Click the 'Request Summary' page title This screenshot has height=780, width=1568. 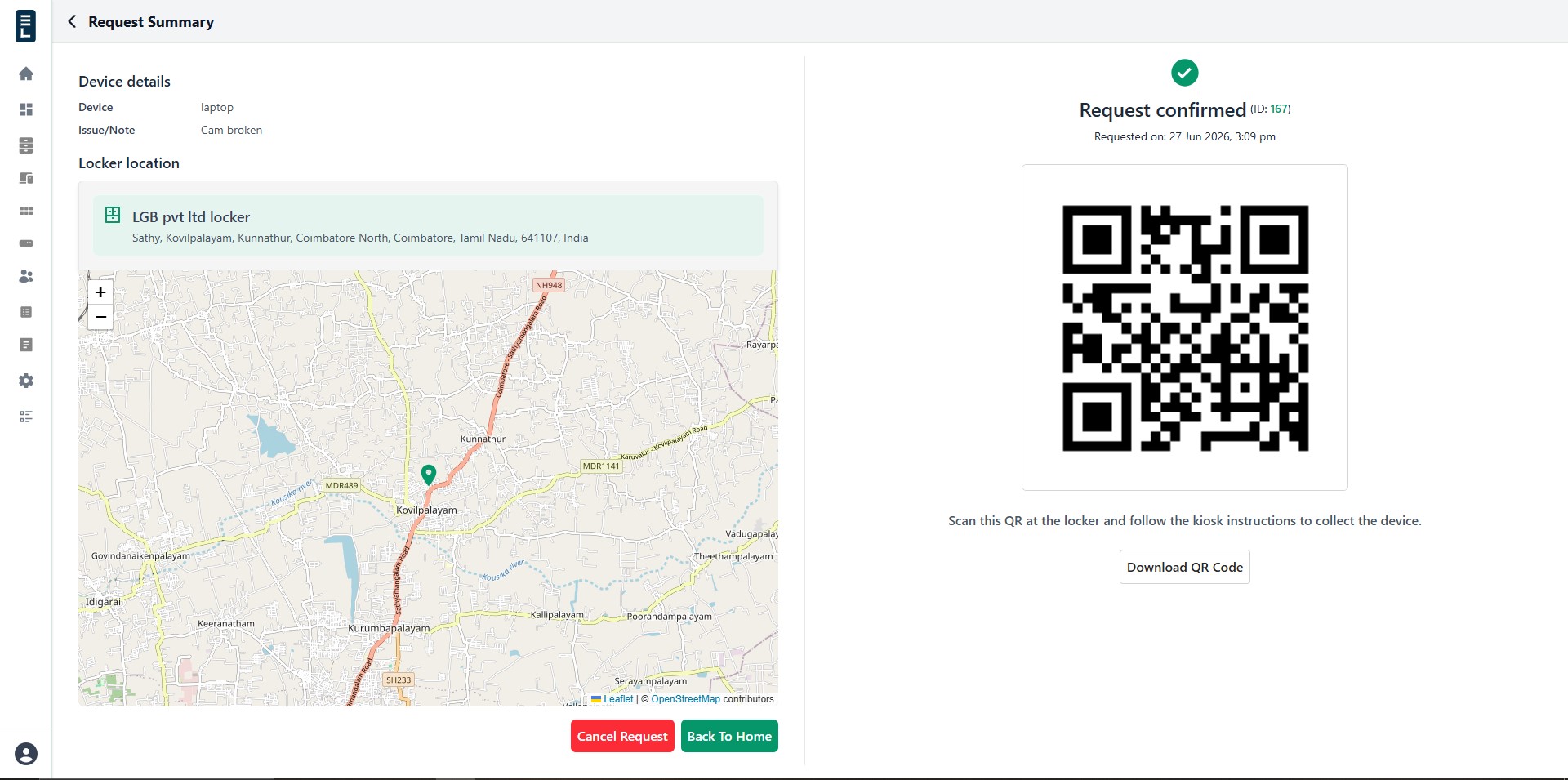coord(151,22)
